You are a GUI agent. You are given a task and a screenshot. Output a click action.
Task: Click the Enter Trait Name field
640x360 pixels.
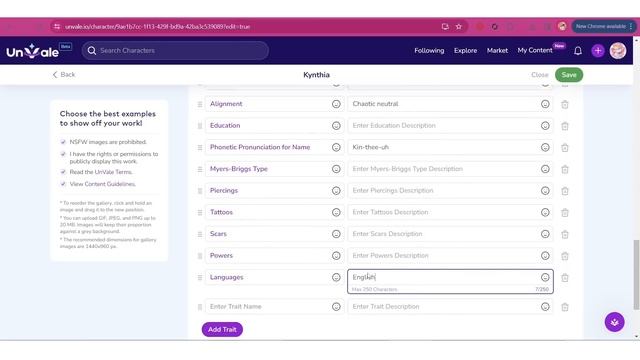click(x=274, y=307)
